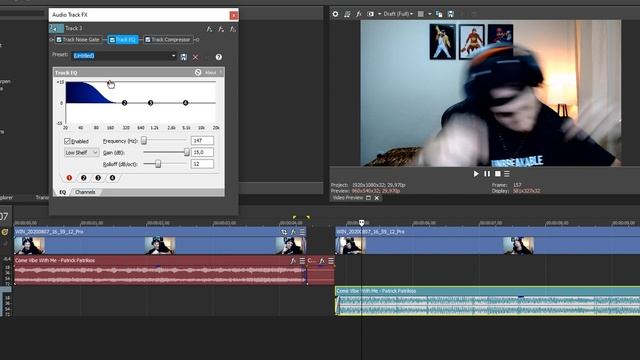
Task: Click the Gain (dB) slider handle
Action: point(187,152)
